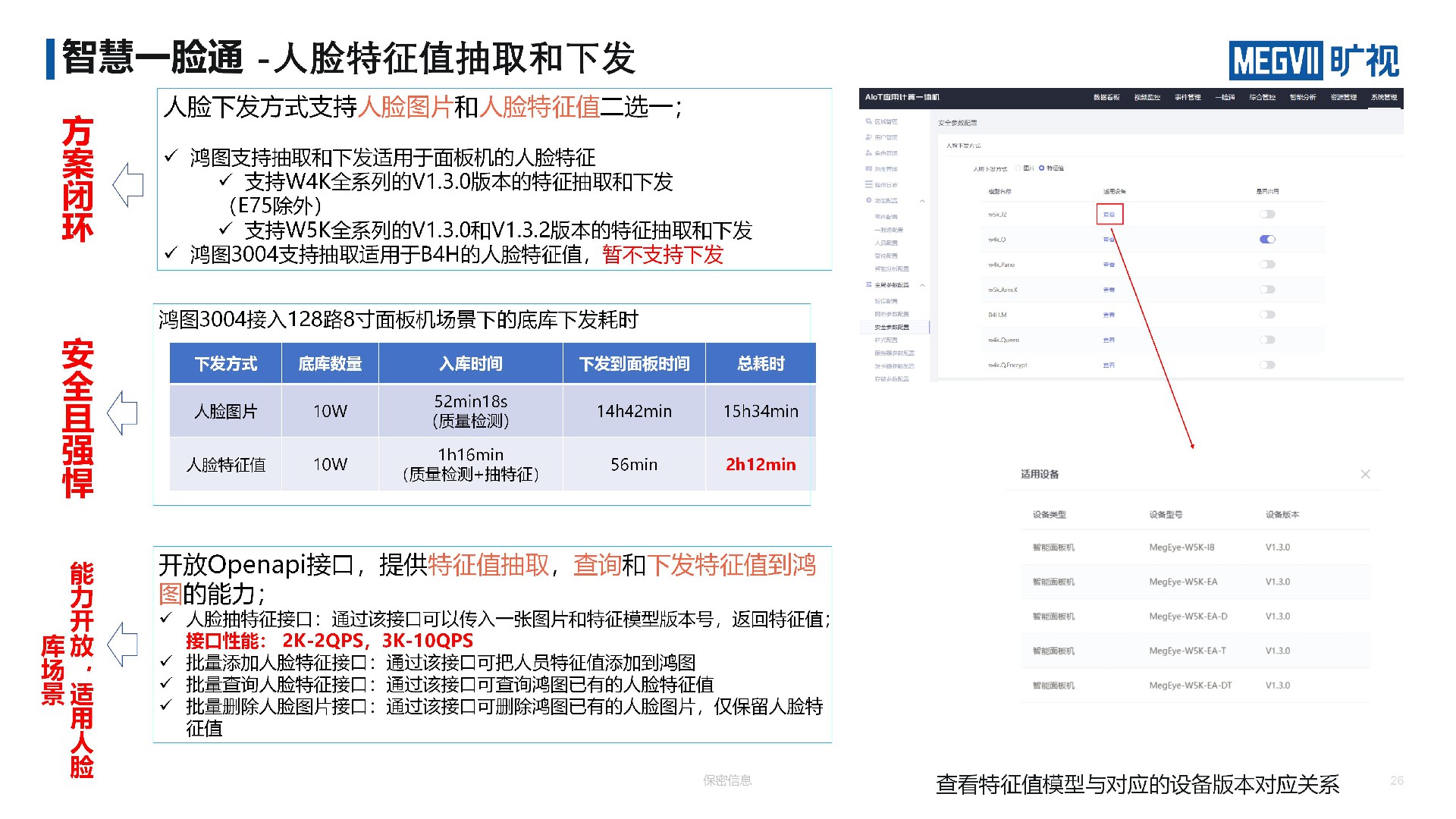Screen dimensions: 1456x819
Task: Select the MegEye-W5K-EA-T device row
Action: 1195,651
